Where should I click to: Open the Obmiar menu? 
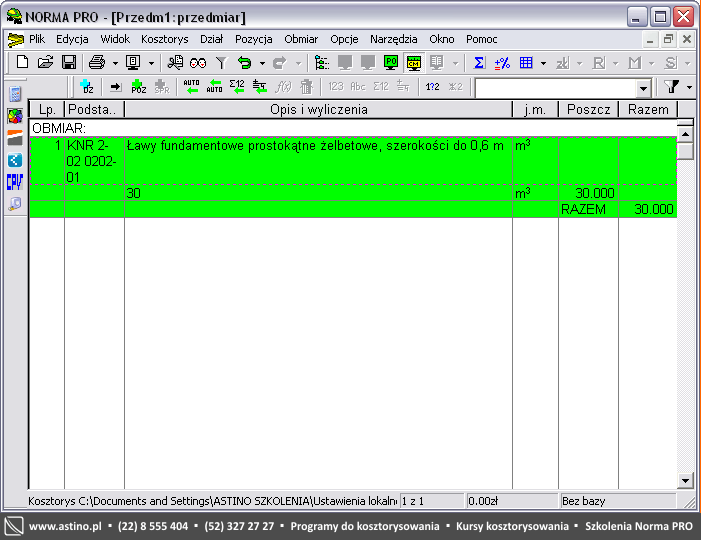coord(301,39)
